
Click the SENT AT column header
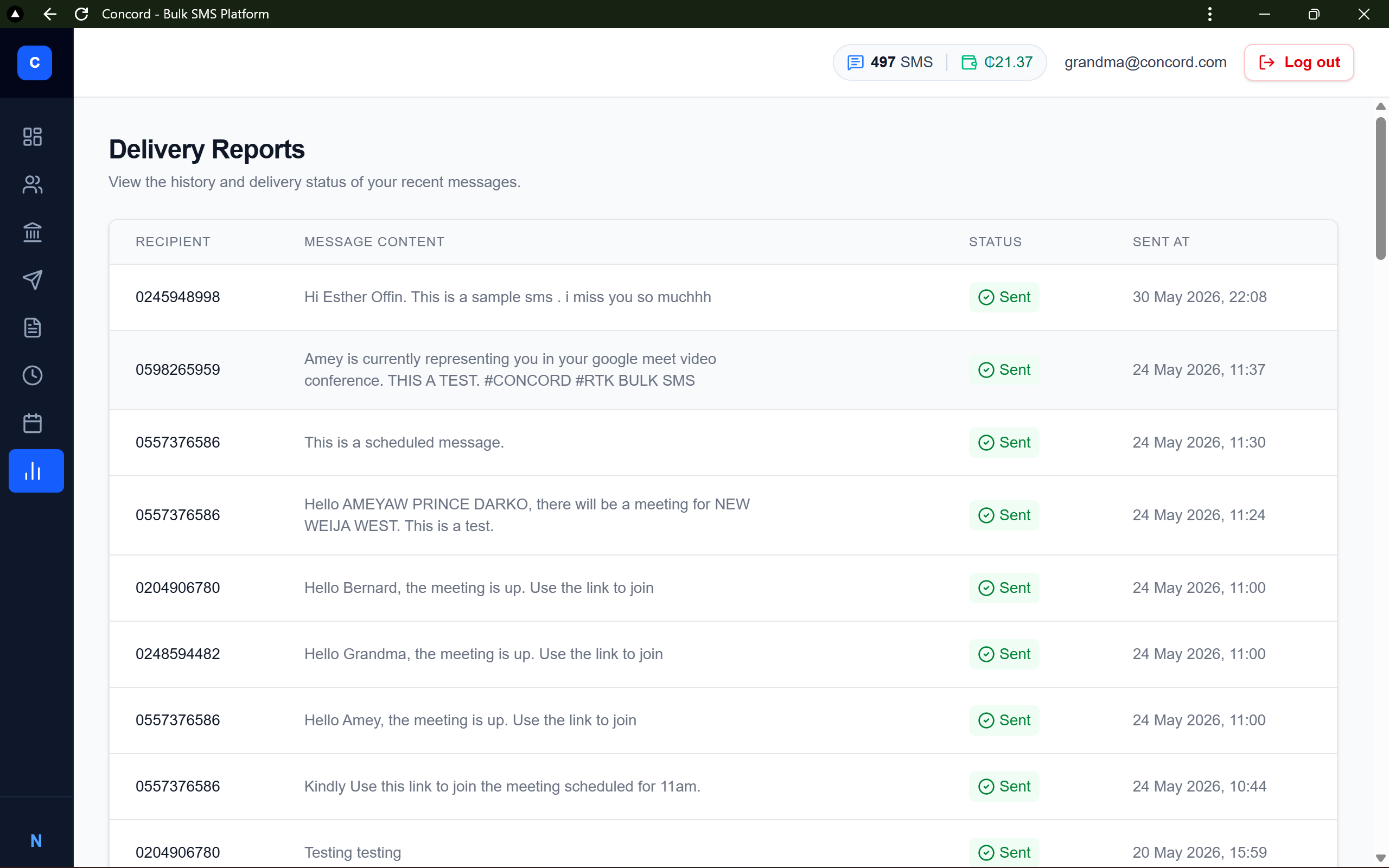(1161, 242)
